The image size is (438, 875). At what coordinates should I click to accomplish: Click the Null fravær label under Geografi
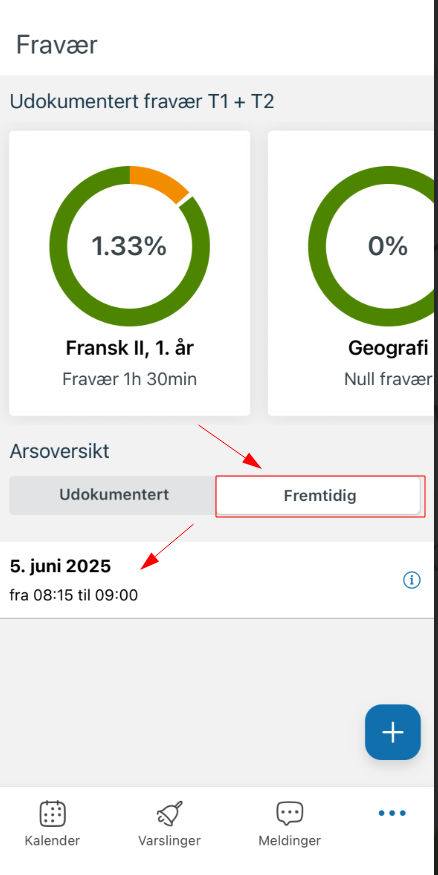coord(388,379)
